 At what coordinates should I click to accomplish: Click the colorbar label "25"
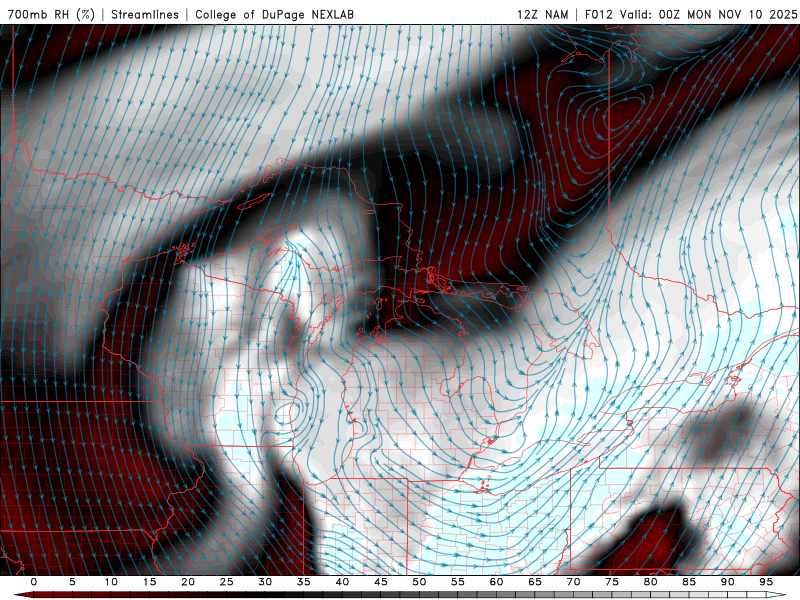point(227,582)
